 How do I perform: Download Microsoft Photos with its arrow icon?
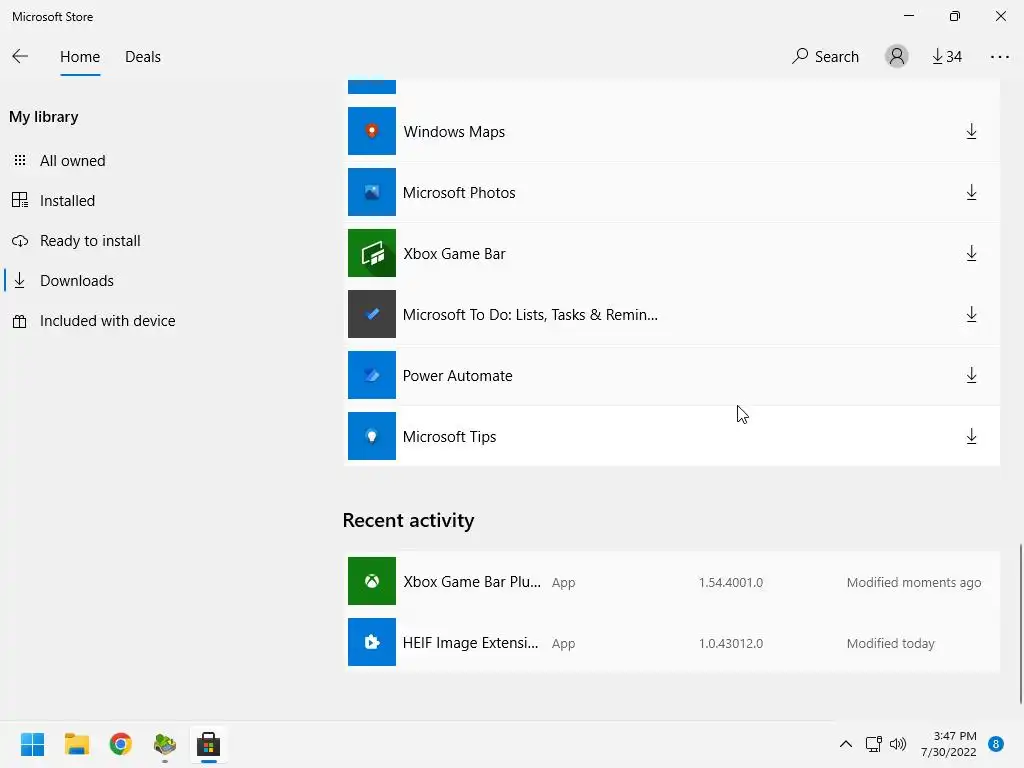[971, 193]
